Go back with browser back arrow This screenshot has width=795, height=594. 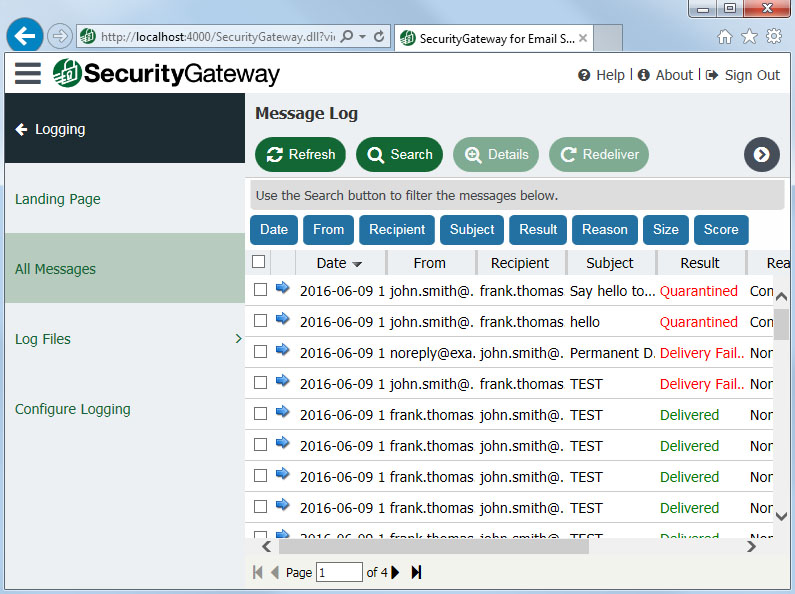click(x=24, y=35)
